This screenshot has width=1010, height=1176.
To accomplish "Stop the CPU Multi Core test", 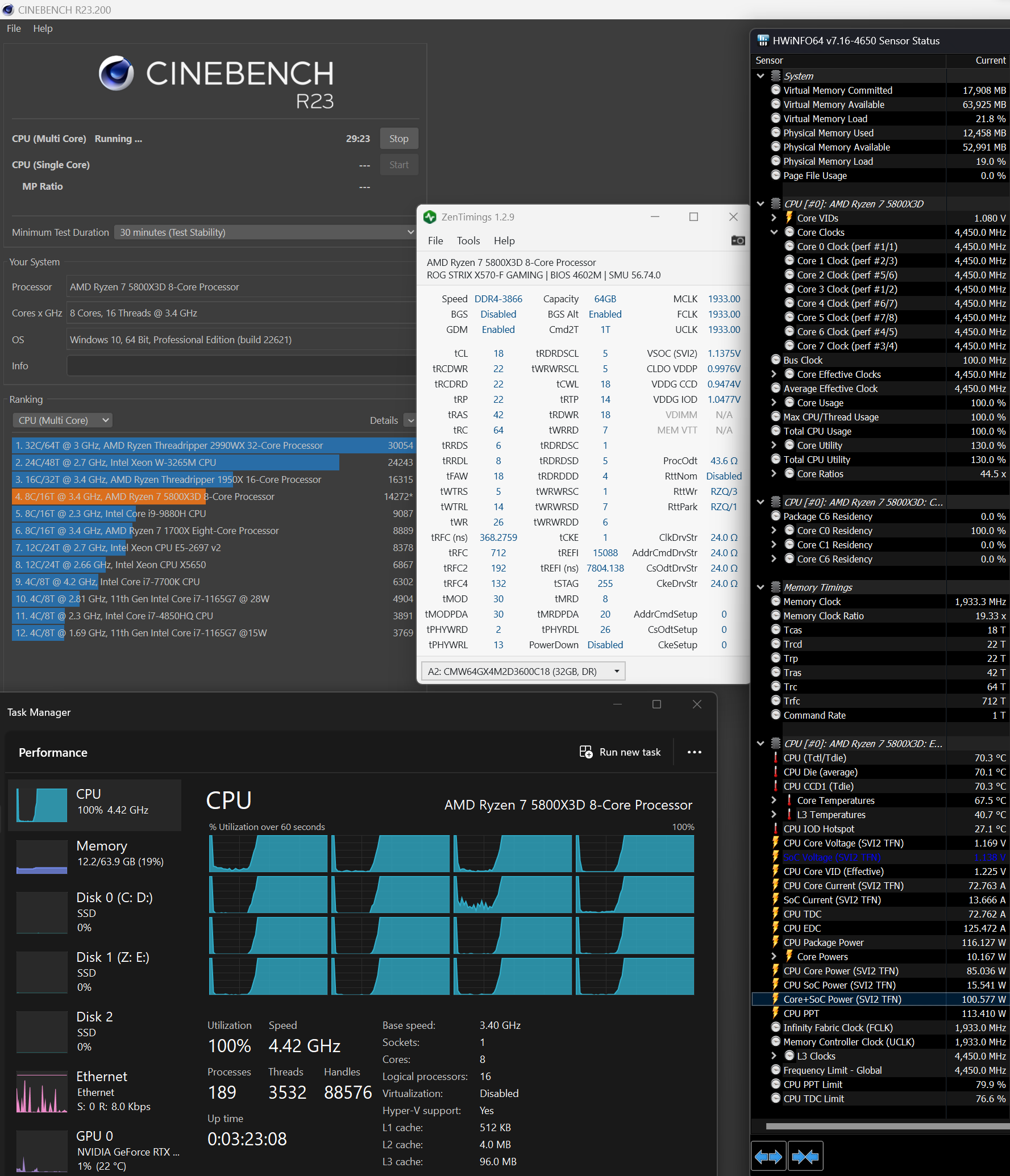I will 399,139.
